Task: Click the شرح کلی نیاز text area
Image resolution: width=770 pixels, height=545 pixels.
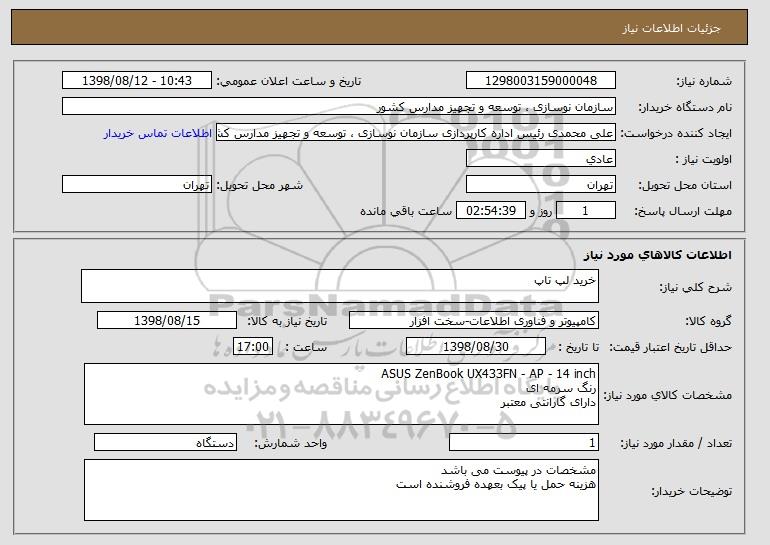Action: (x=340, y=286)
